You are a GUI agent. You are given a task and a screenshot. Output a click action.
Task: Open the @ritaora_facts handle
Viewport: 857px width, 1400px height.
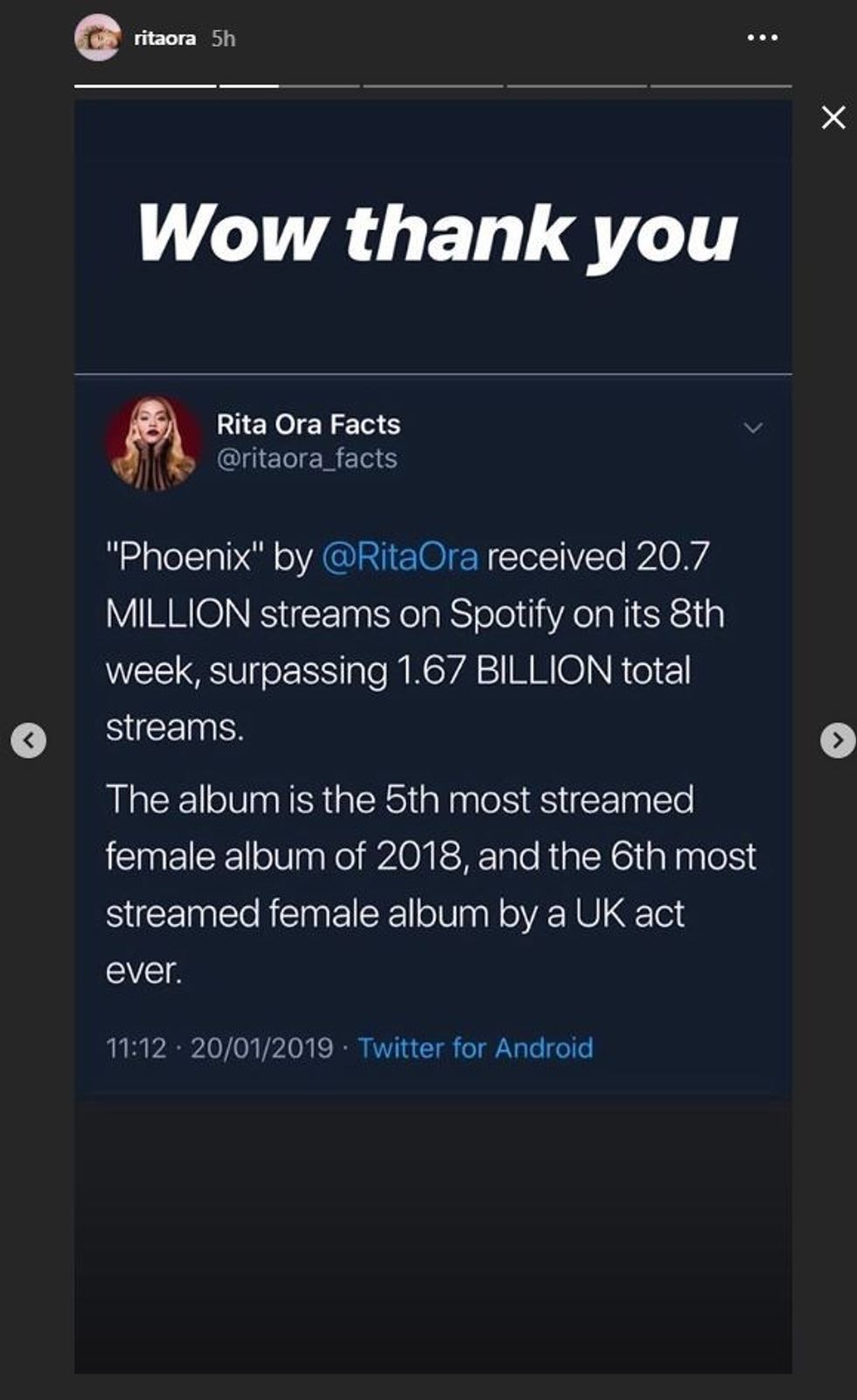tap(306, 458)
